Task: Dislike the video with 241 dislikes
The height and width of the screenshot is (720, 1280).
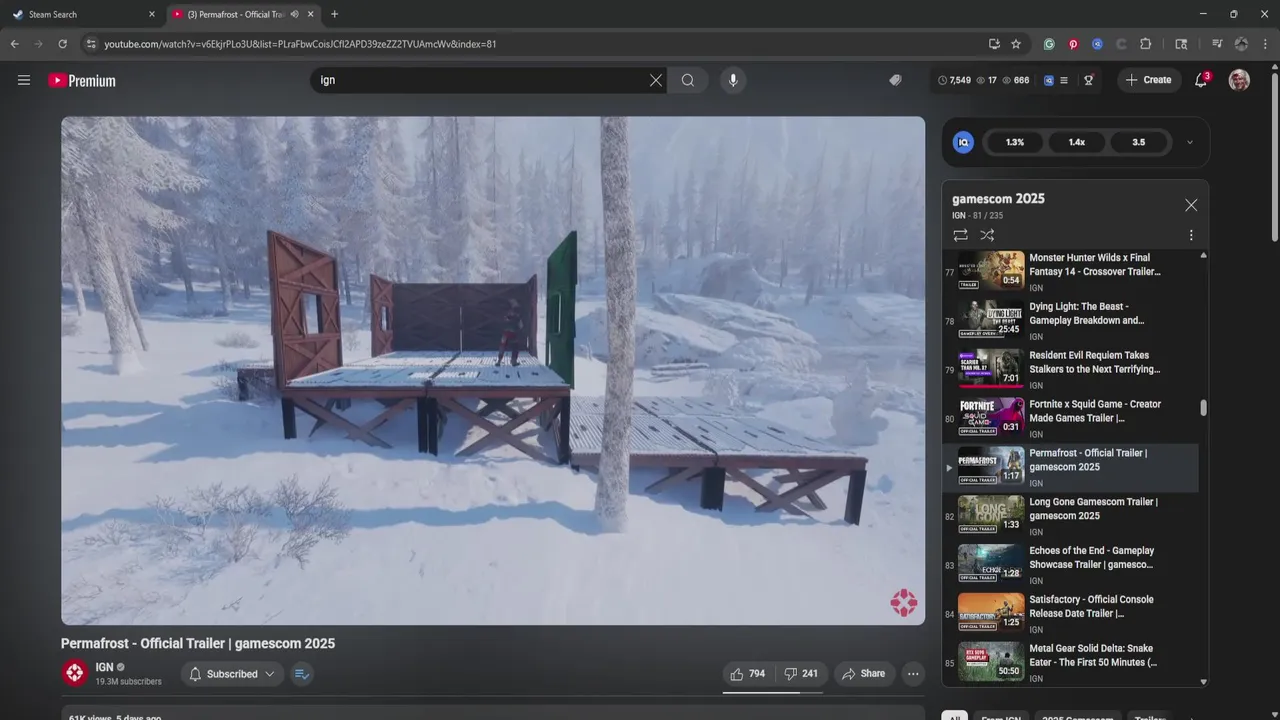Action: (x=801, y=674)
